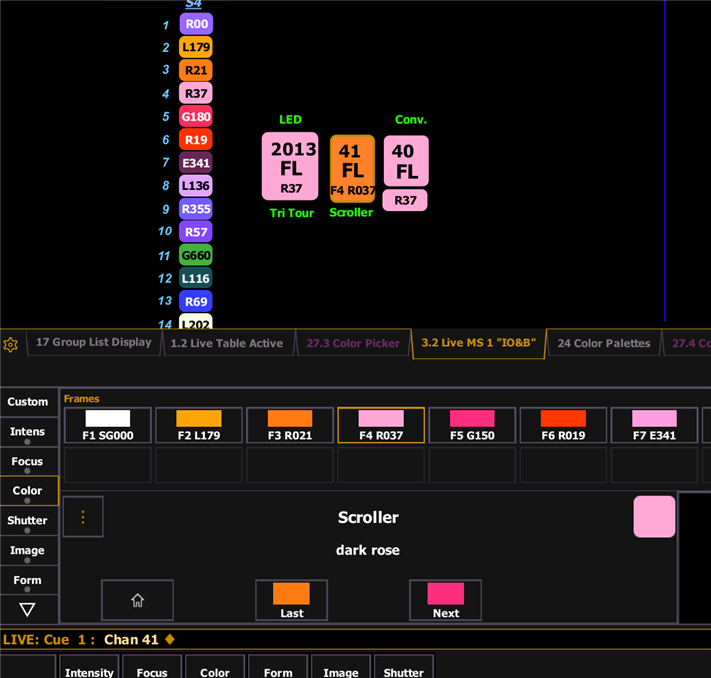
Task: Select LED channel 2013 tile
Action: pyautogui.click(x=290, y=166)
